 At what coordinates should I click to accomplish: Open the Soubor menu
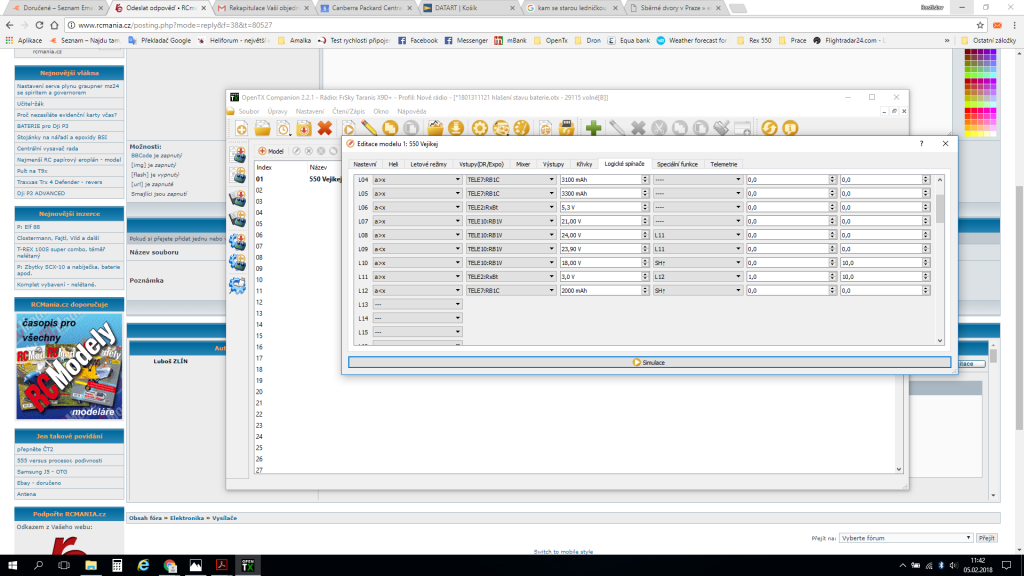click(249, 111)
